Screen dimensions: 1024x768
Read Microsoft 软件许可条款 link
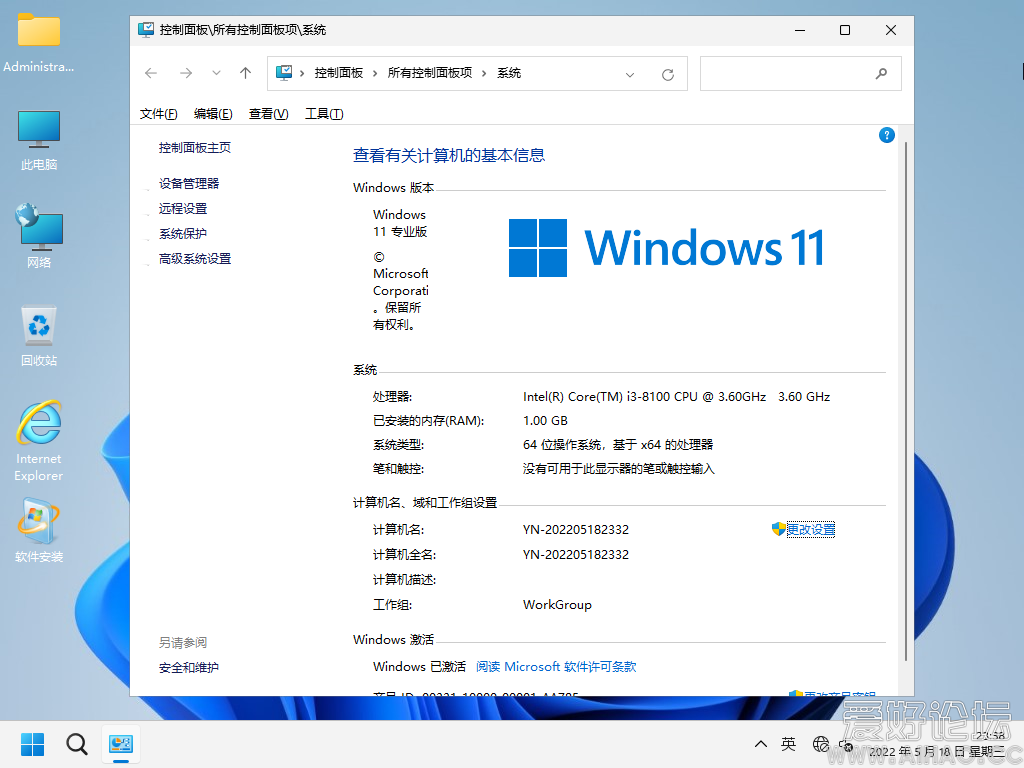[x=556, y=667]
